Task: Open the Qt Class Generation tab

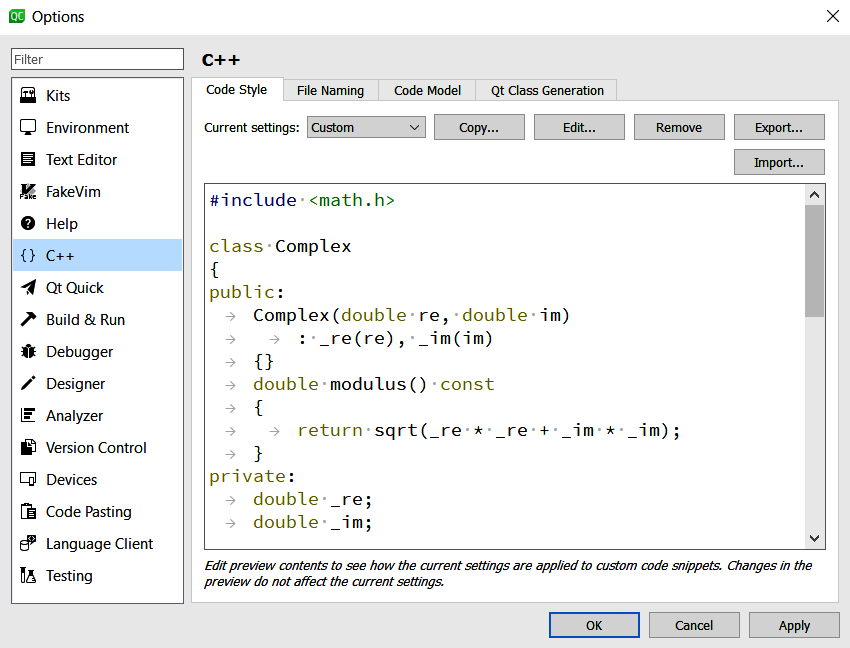Action: [547, 90]
